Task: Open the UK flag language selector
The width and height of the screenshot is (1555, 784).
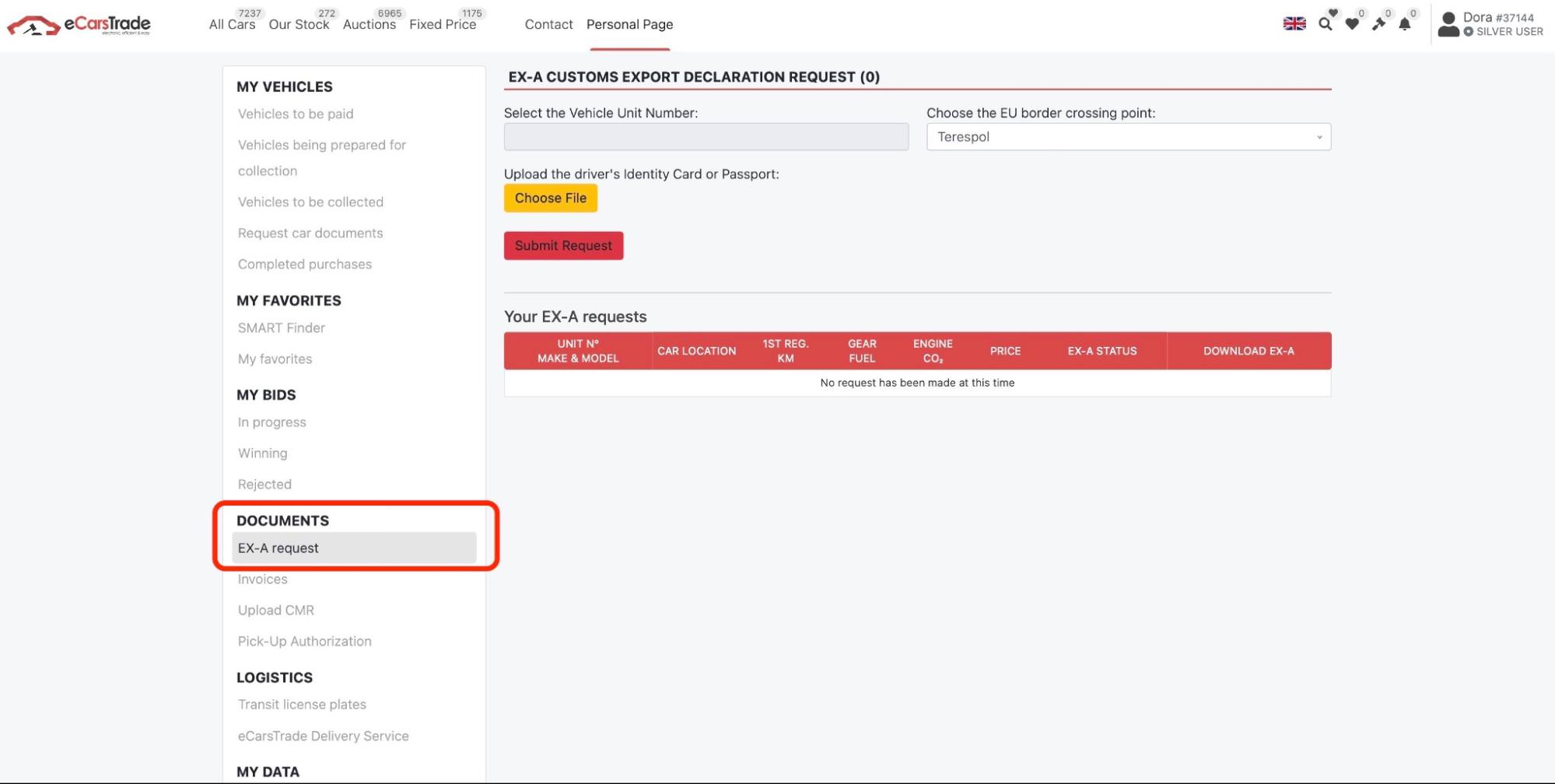Action: pos(1294,24)
